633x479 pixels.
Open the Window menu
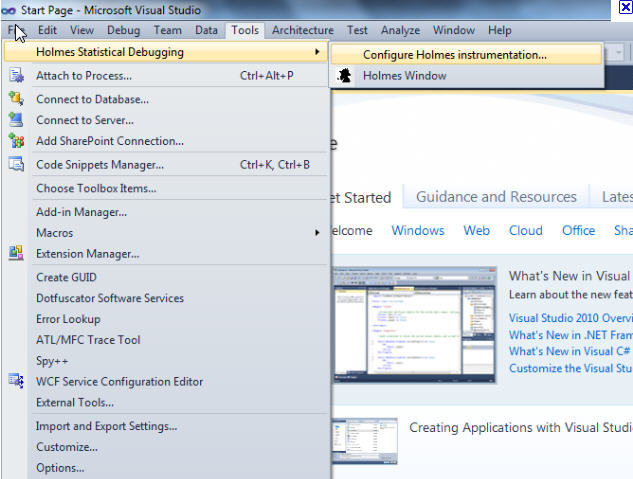tap(454, 30)
